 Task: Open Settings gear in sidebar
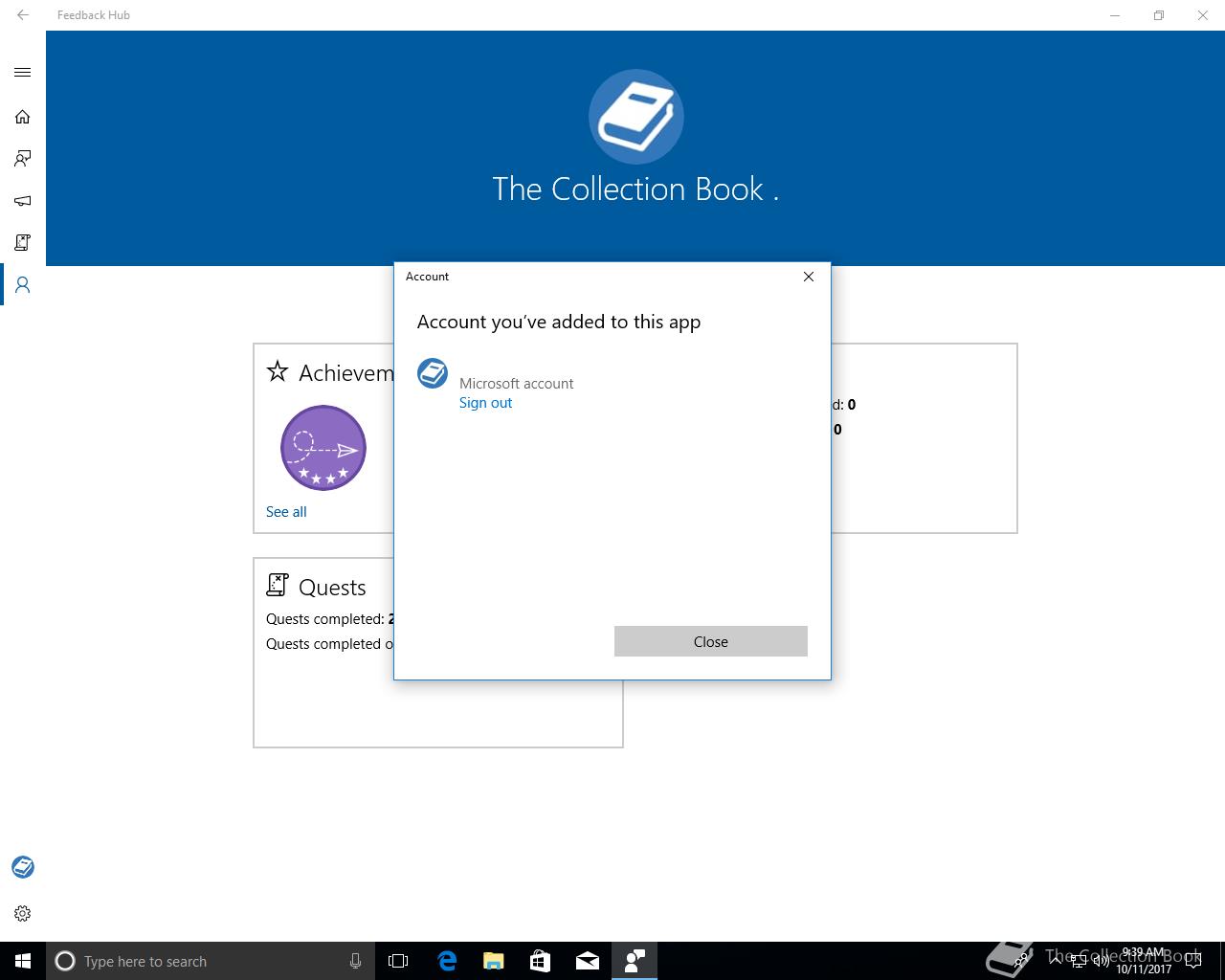pyautogui.click(x=23, y=913)
